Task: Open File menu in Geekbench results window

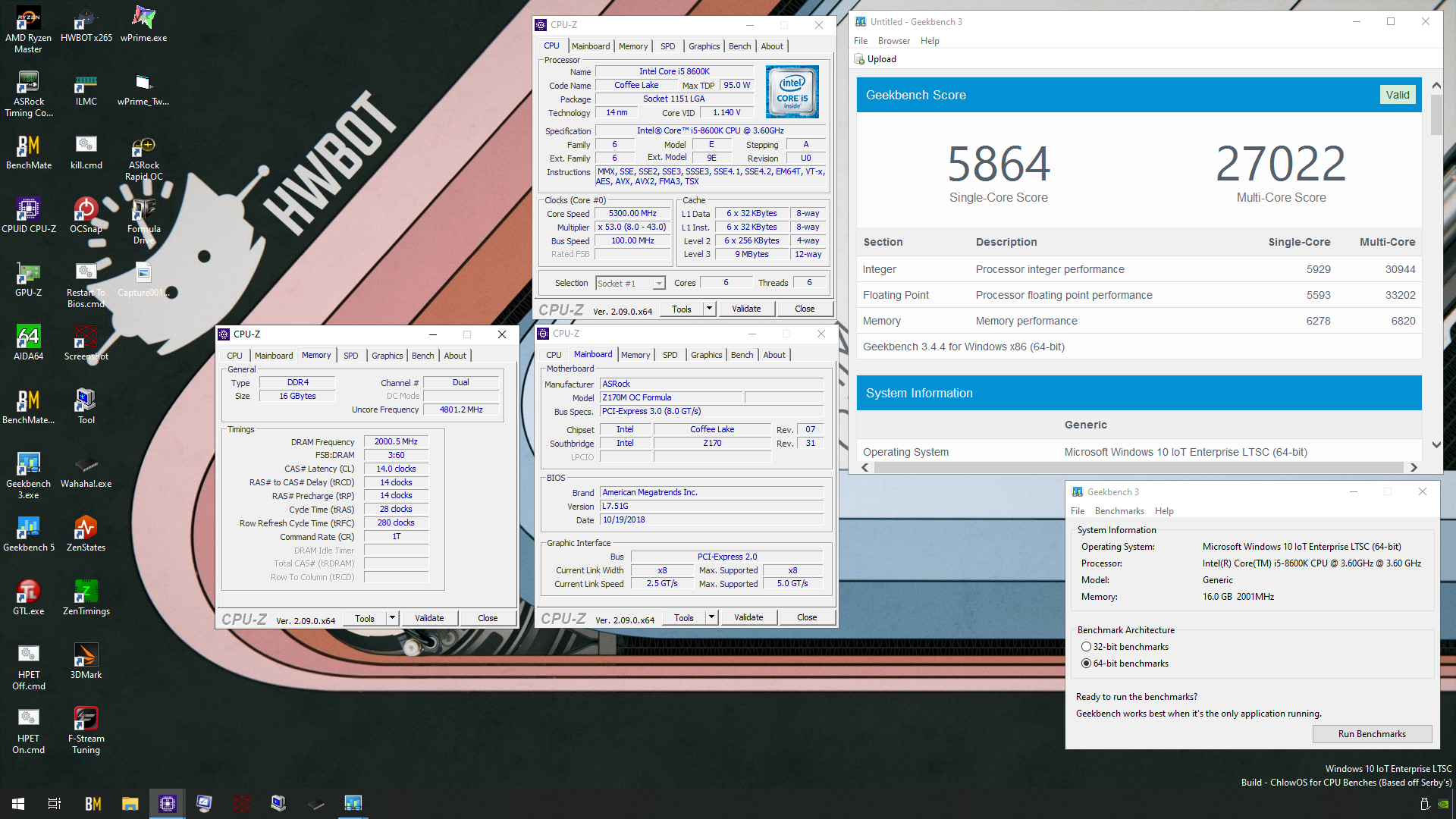Action: [861, 41]
